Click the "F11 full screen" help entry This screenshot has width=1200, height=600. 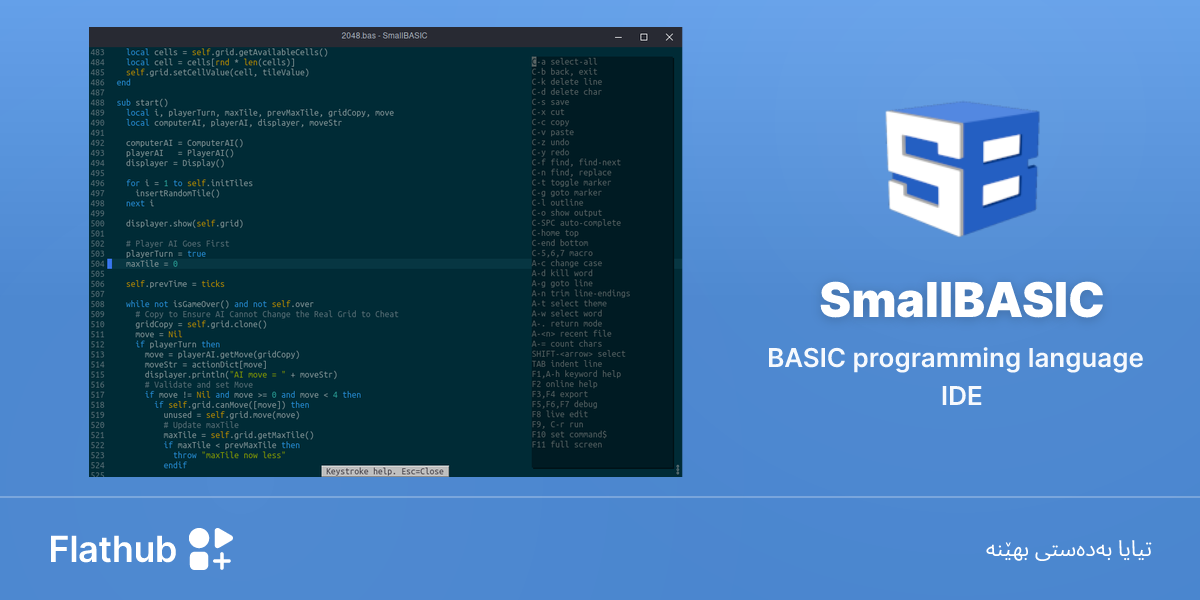tap(567, 444)
